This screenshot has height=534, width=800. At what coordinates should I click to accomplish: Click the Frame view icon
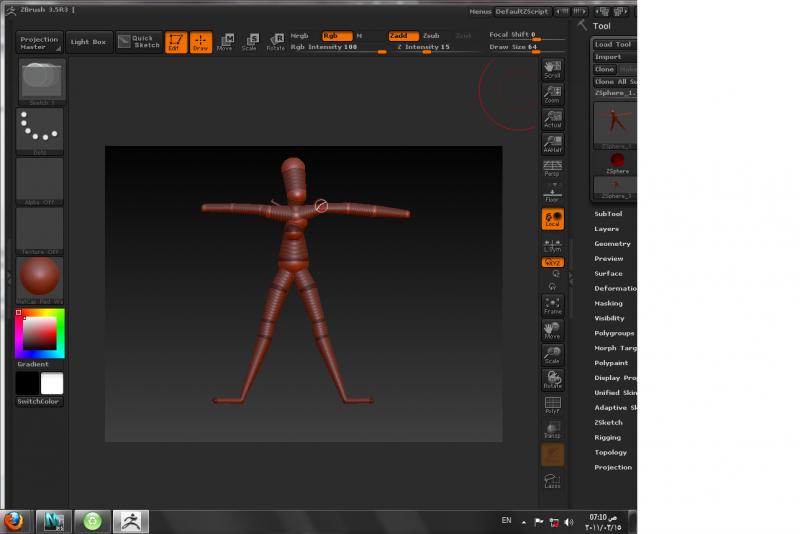click(x=552, y=305)
